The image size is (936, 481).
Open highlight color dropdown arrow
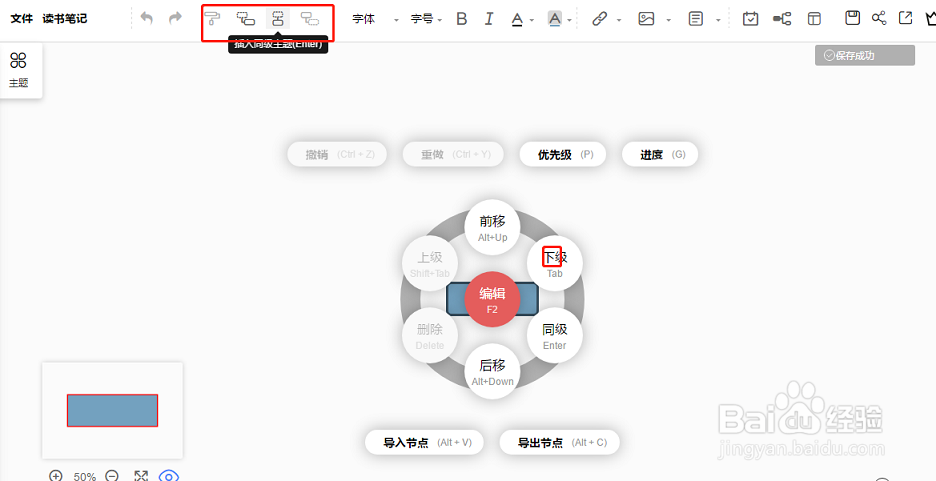(x=569, y=20)
